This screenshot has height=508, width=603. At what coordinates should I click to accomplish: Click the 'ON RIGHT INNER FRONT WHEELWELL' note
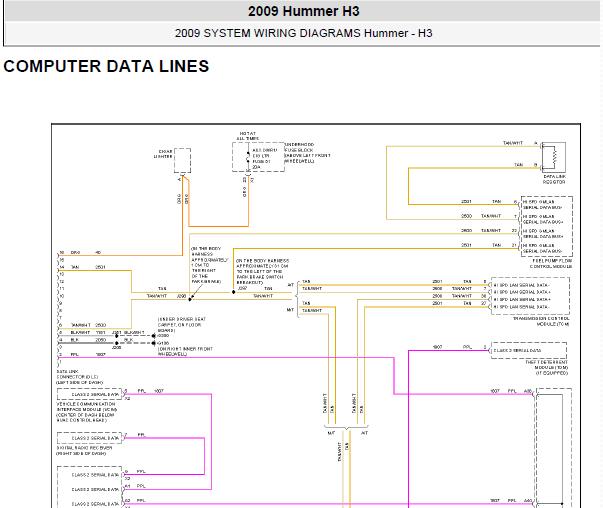click(185, 351)
